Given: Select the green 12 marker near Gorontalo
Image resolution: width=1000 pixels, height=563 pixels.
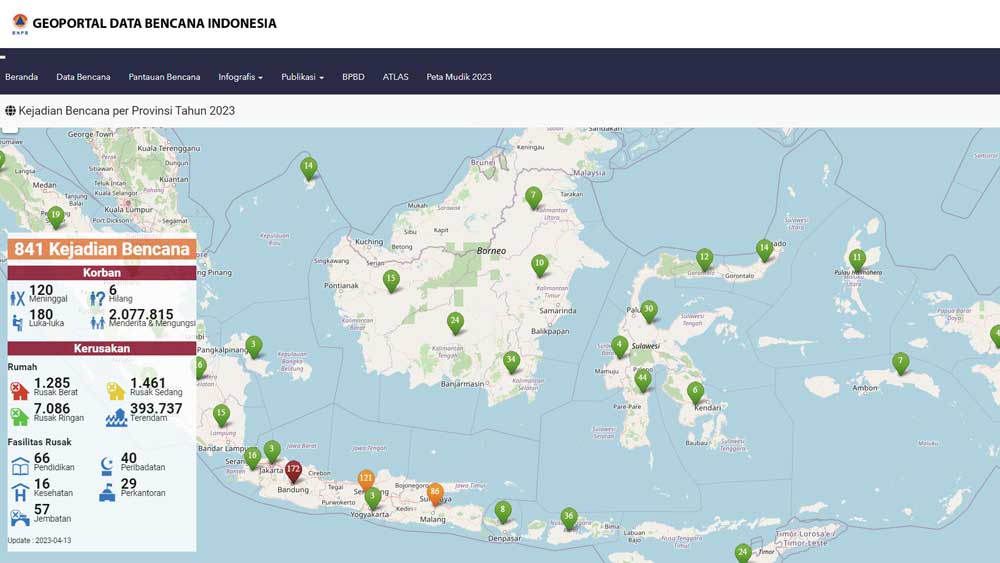Looking at the screenshot, I should 704,258.
